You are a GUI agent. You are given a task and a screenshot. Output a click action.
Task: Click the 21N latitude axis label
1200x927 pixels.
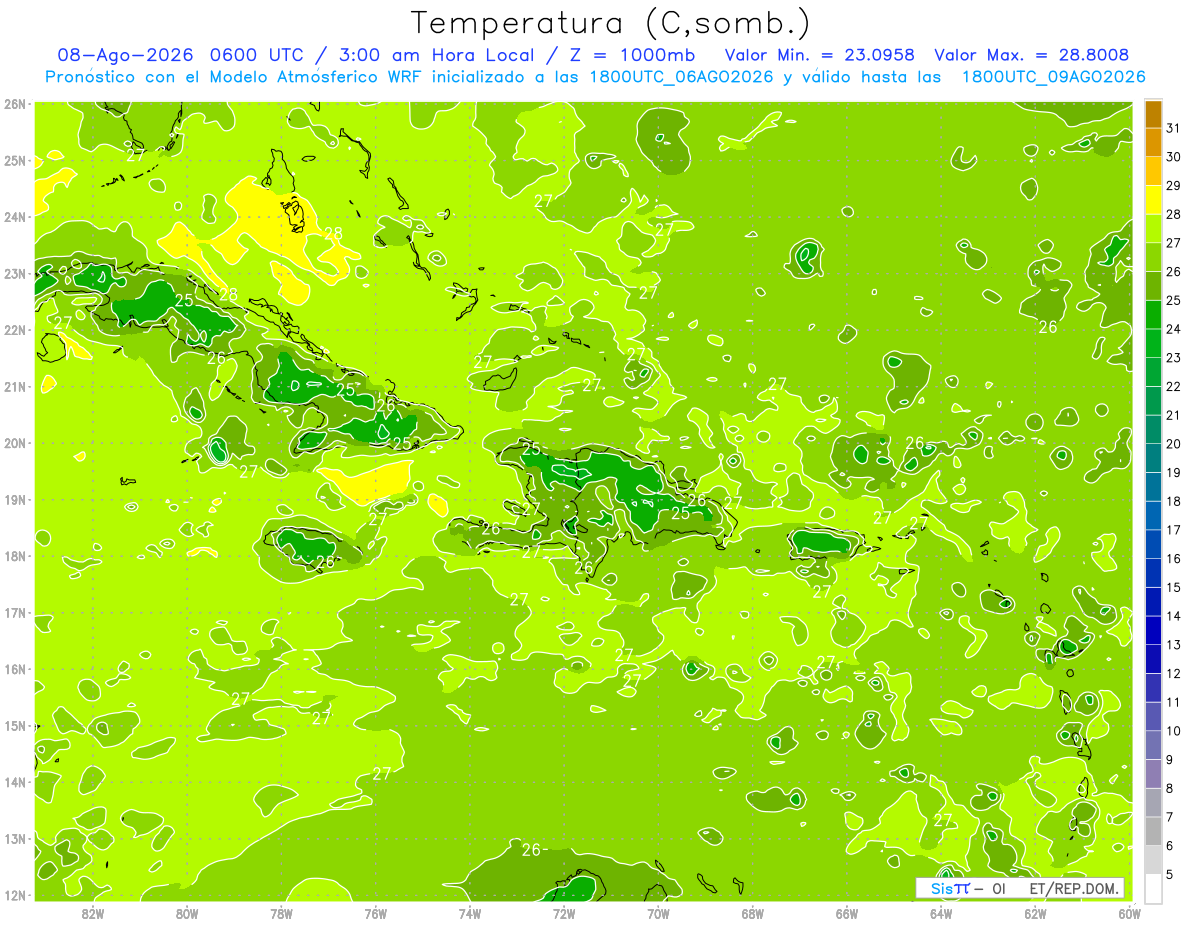point(15,386)
